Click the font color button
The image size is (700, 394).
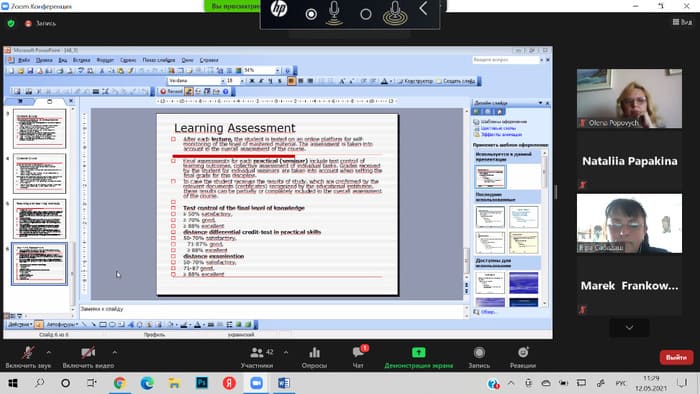pos(384,81)
